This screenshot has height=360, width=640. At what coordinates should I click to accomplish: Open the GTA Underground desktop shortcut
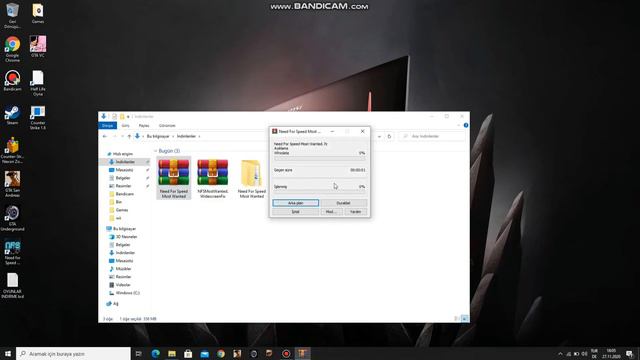click(x=13, y=218)
